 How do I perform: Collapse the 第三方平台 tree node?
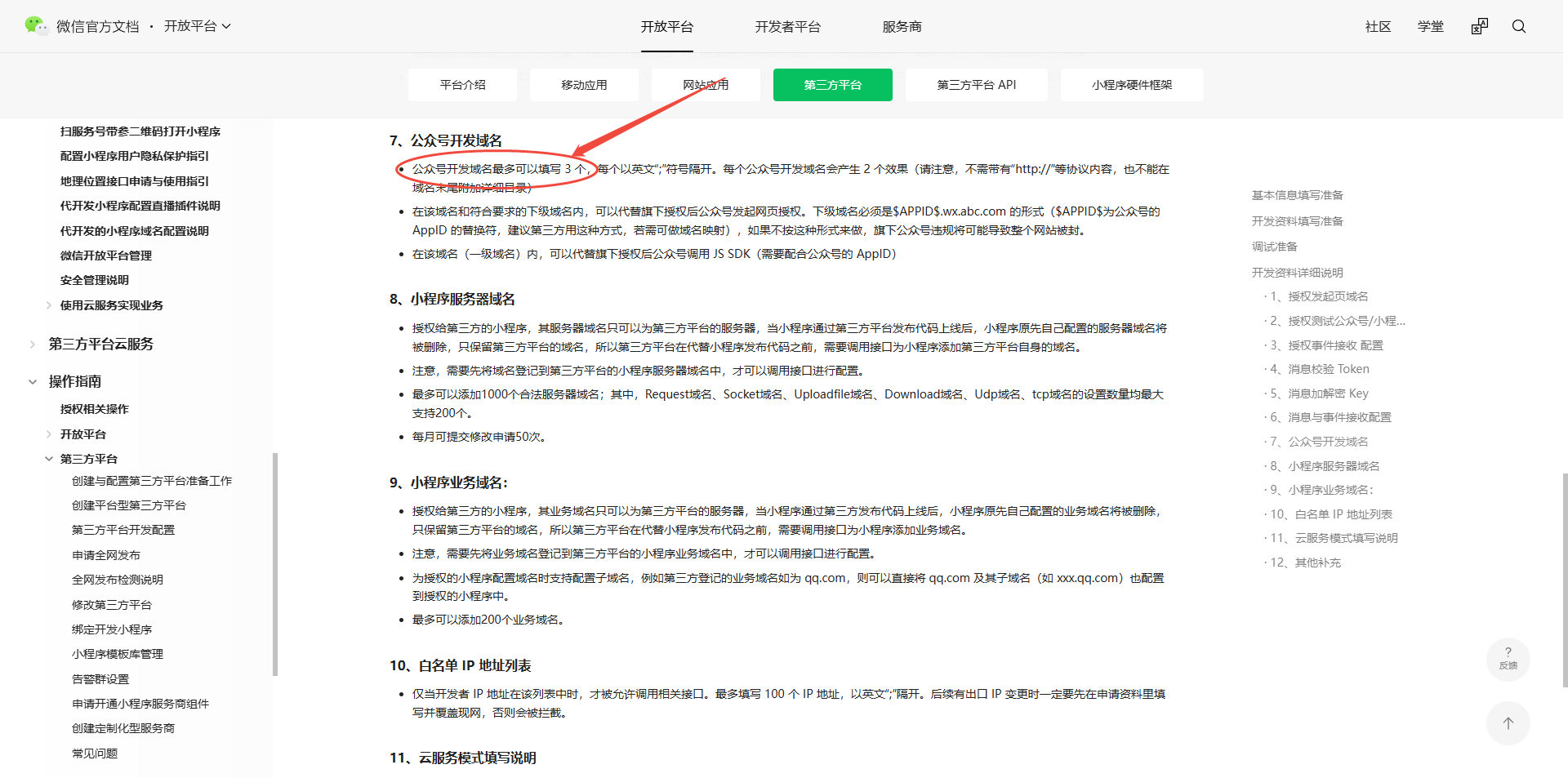(x=49, y=459)
